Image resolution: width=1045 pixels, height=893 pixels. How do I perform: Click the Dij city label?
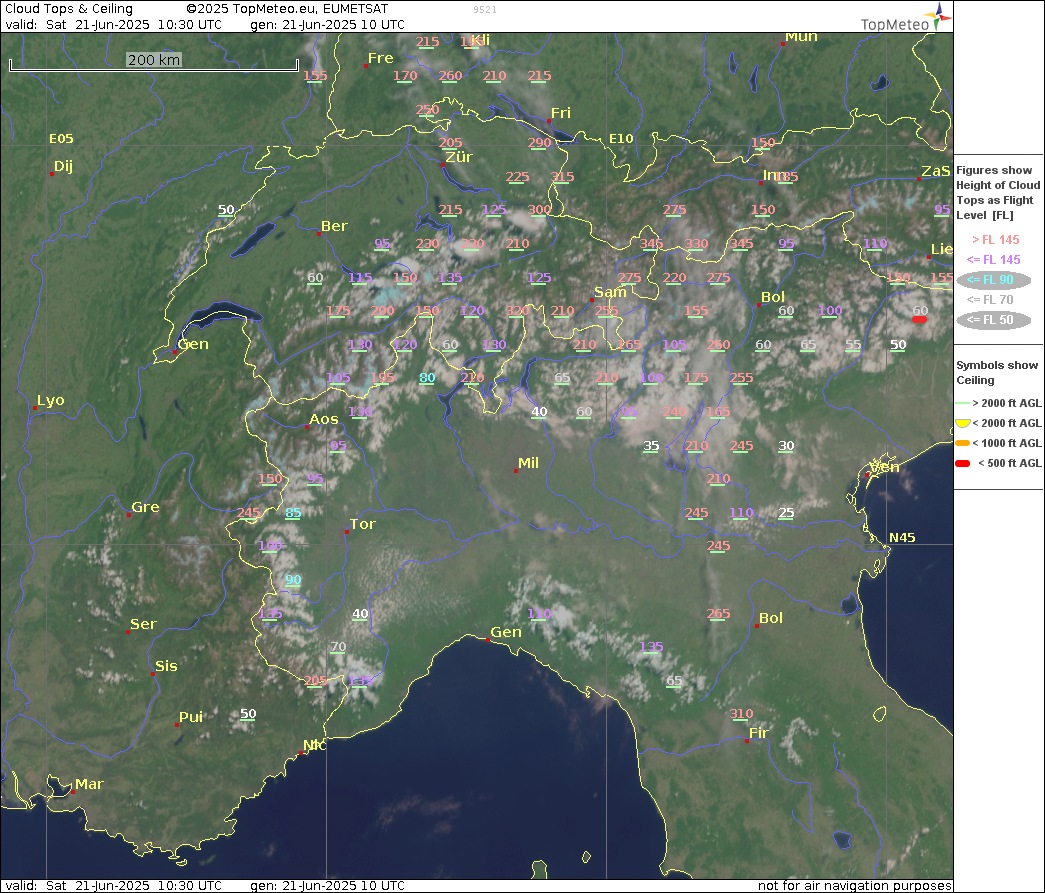pos(63,166)
